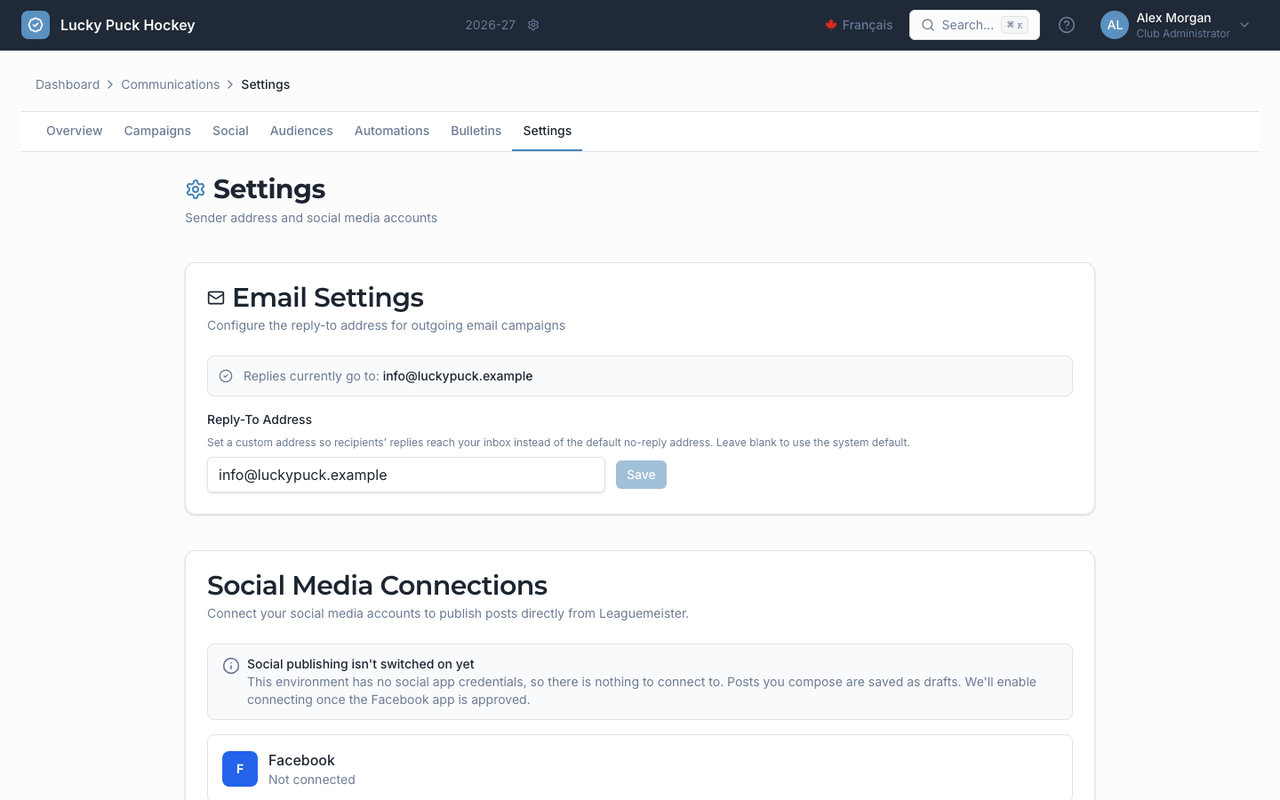Image resolution: width=1280 pixels, height=800 pixels.
Task: Switch language to Français
Action: 859,25
